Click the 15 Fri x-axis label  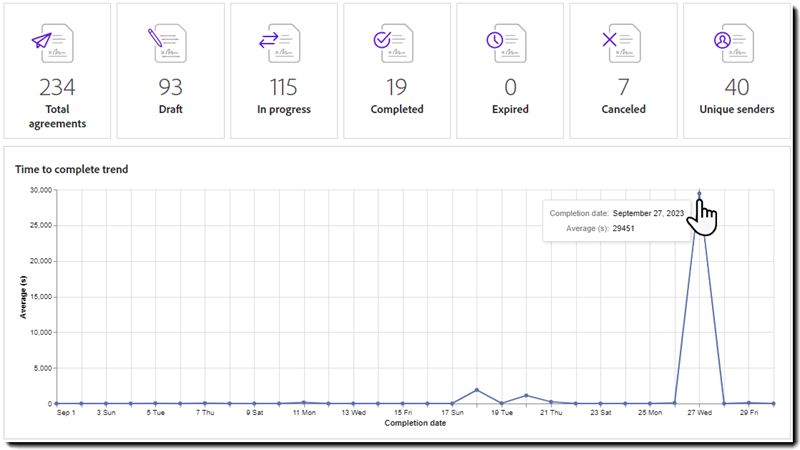pyautogui.click(x=403, y=413)
